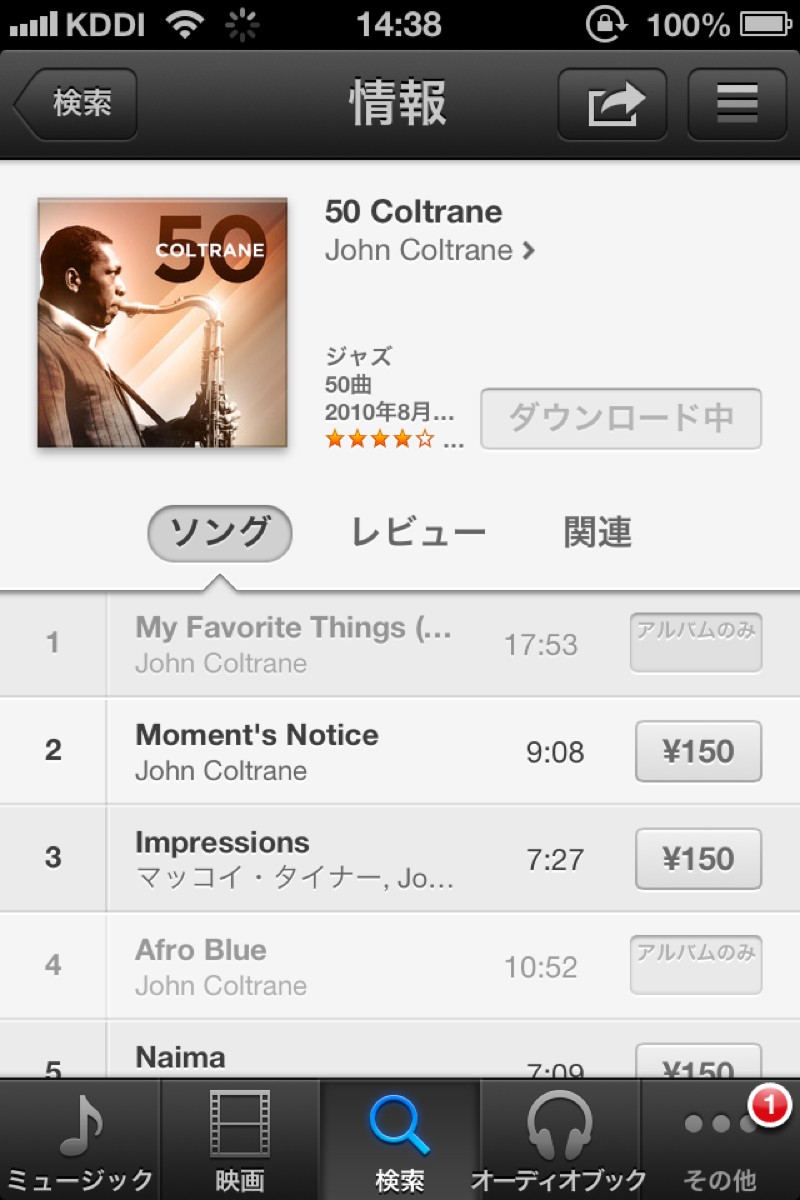Preview the My Favorite Things track

point(400,643)
